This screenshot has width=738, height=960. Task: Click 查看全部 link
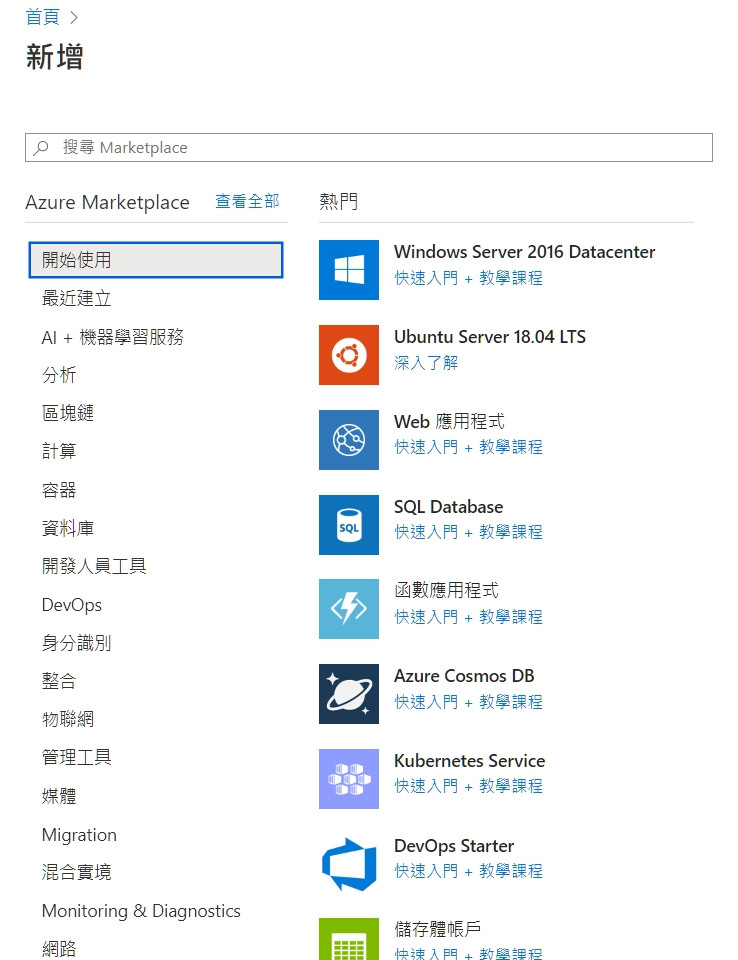tap(247, 201)
